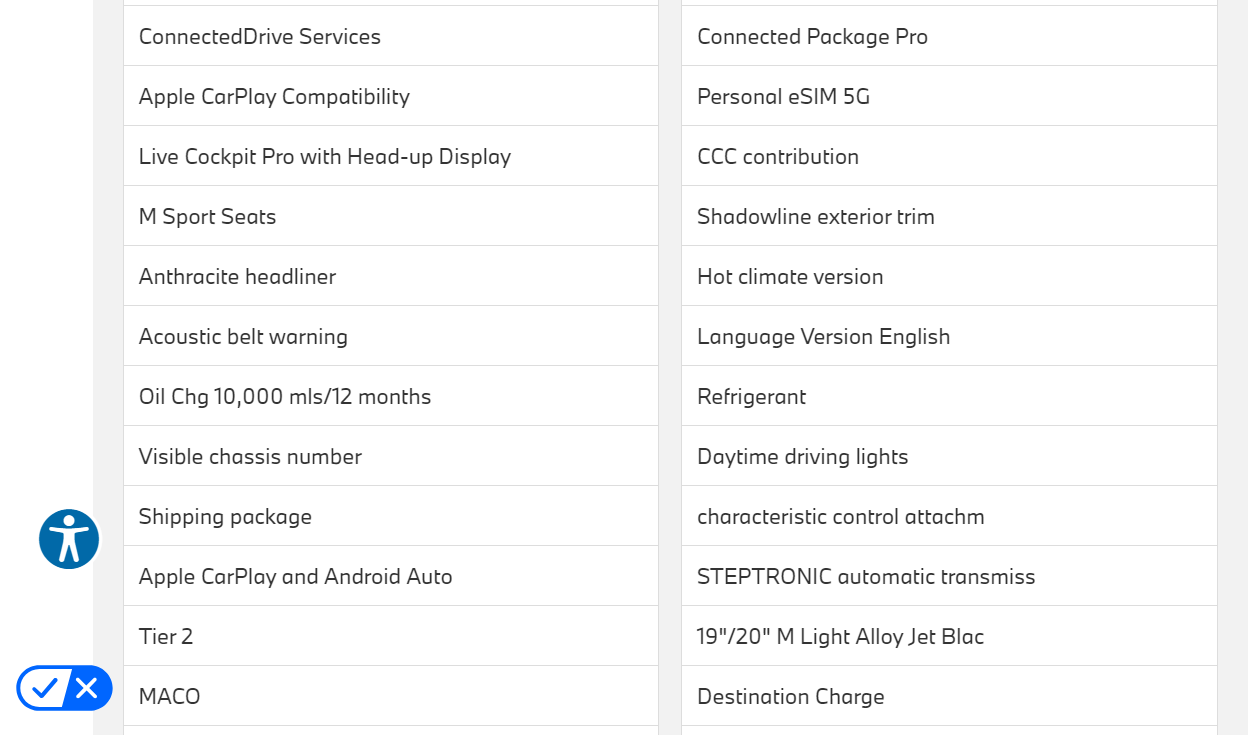Click STEPTRONIC automatic transmiss row

866,577
